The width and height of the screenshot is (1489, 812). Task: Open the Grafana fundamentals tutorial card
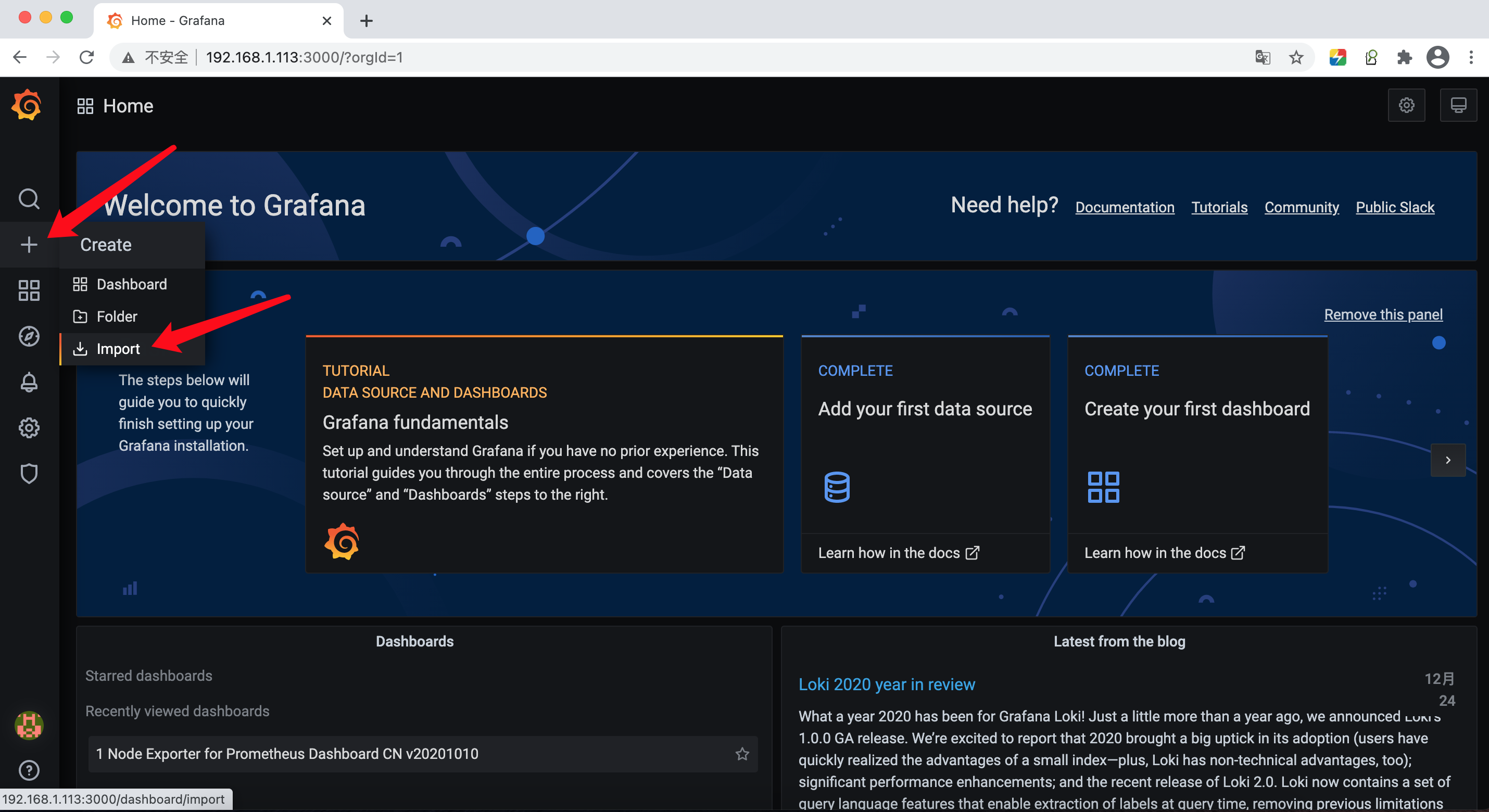[x=544, y=455]
